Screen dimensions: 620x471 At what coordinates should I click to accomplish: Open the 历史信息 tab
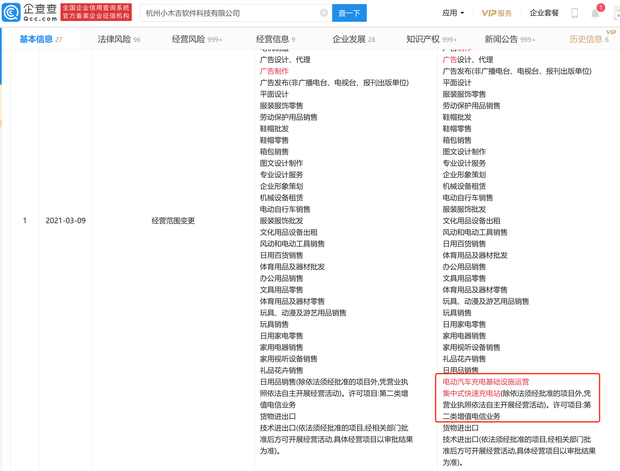585,39
